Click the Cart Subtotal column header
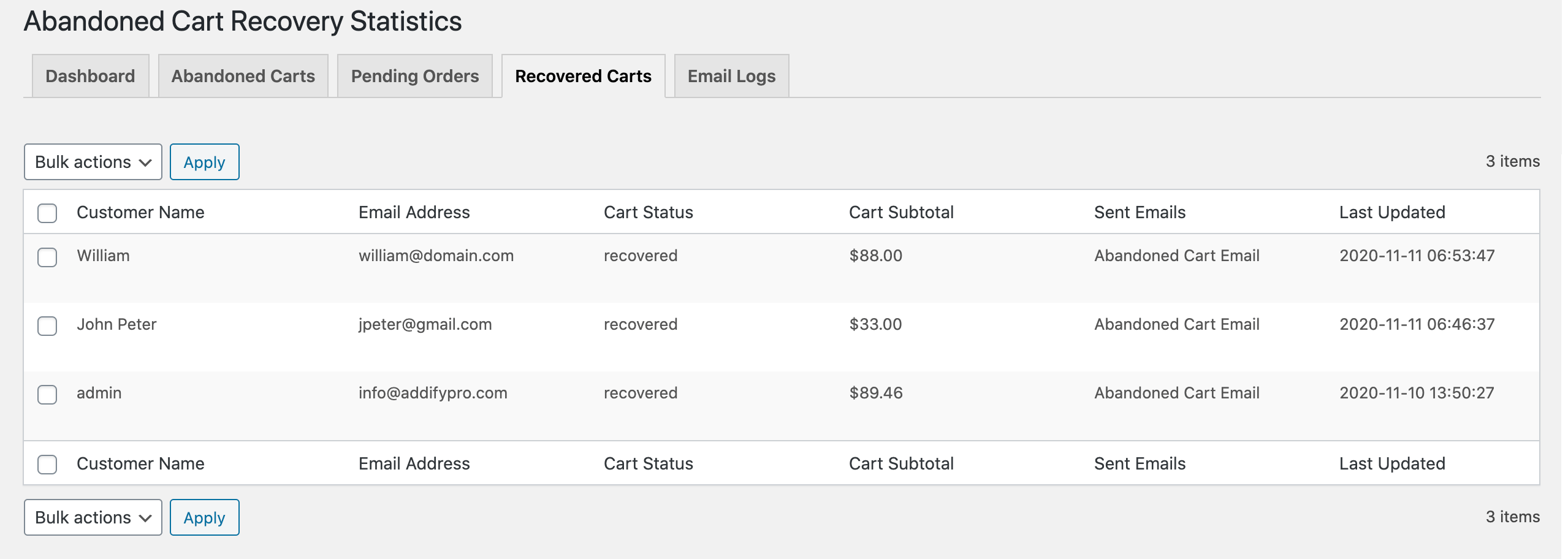The width and height of the screenshot is (1568, 559). click(x=900, y=212)
